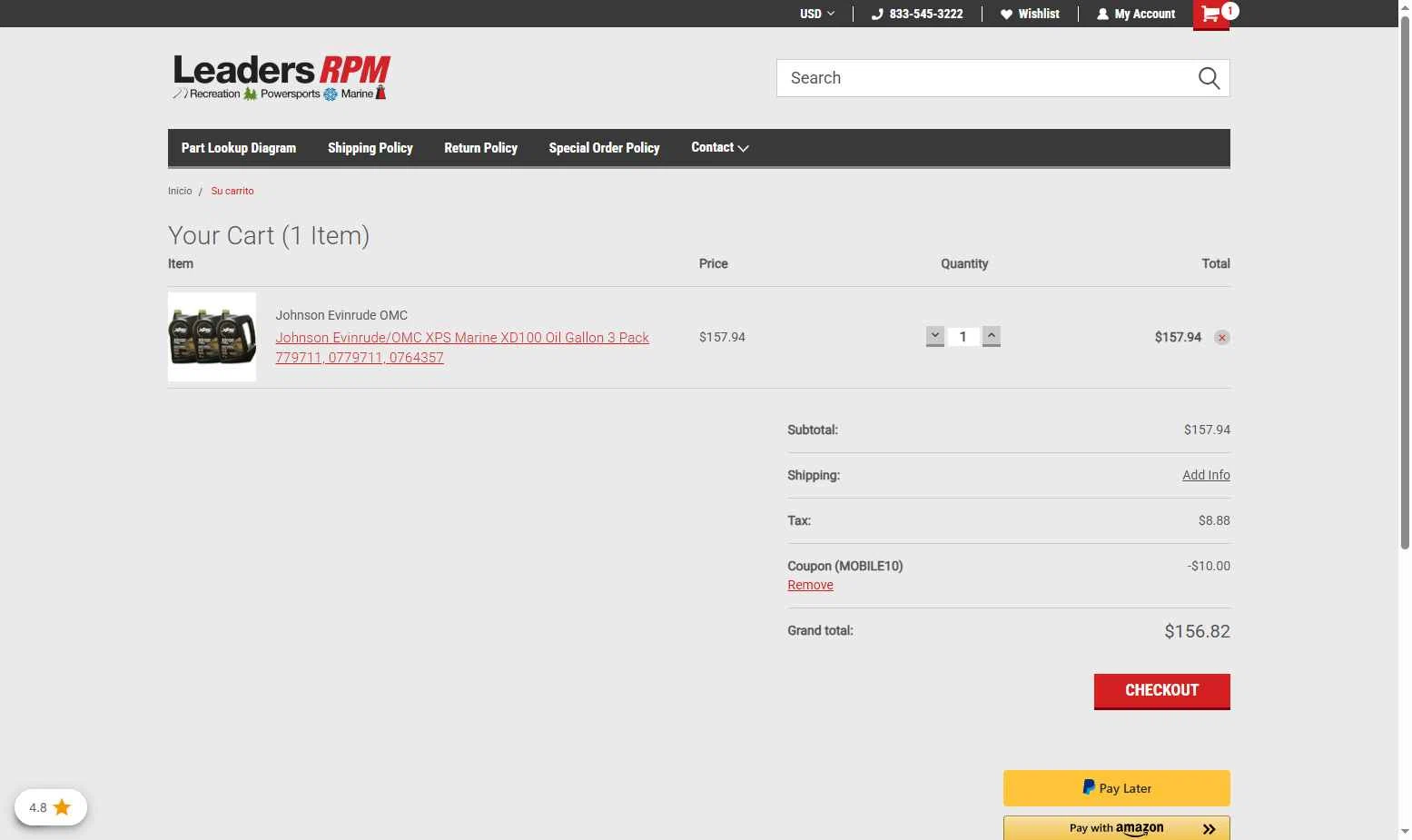Click the coupon discount -$10.00
The height and width of the screenshot is (840, 1412).
pos(1209,566)
